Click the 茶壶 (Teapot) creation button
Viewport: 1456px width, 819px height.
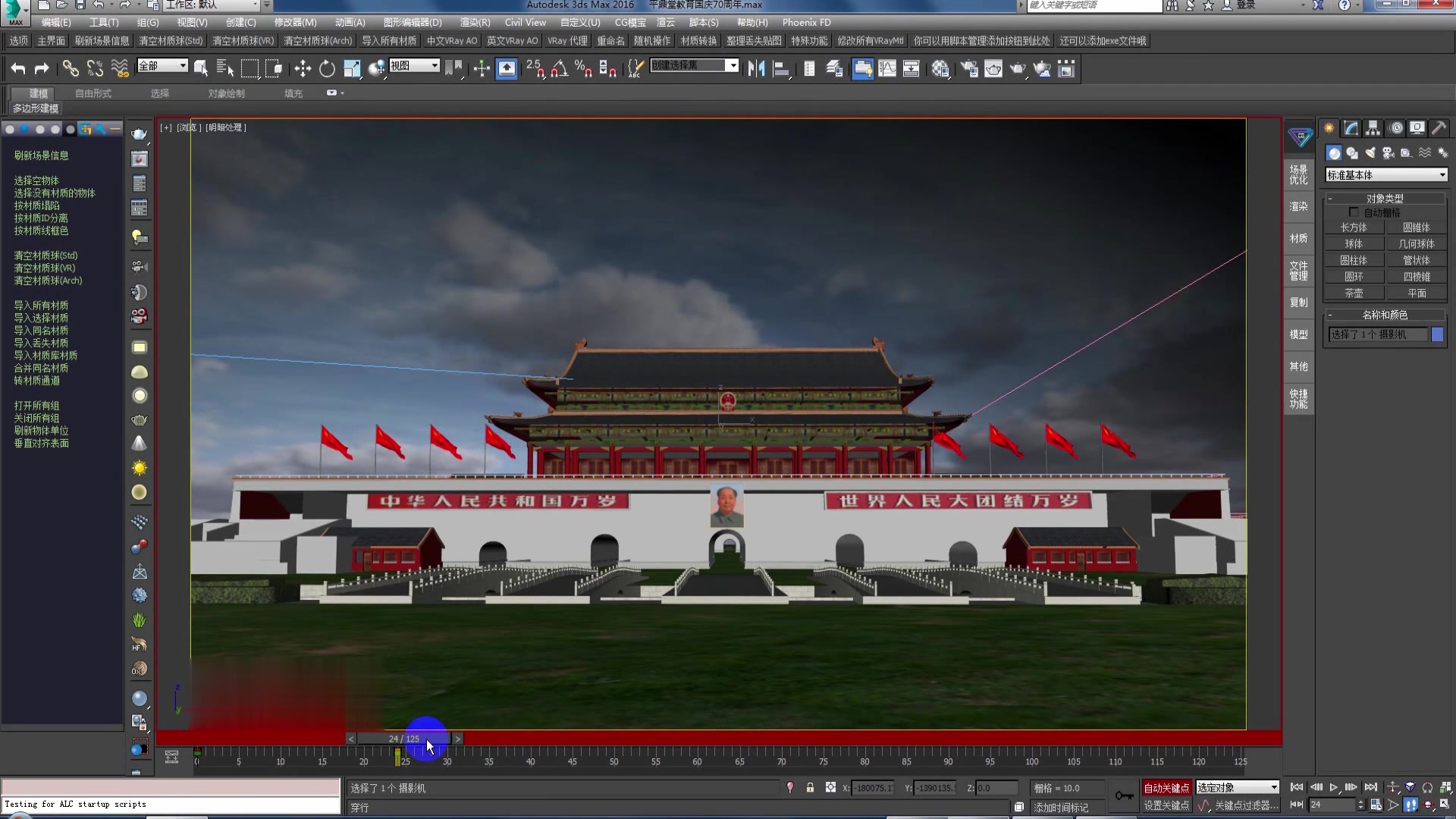tap(1354, 293)
